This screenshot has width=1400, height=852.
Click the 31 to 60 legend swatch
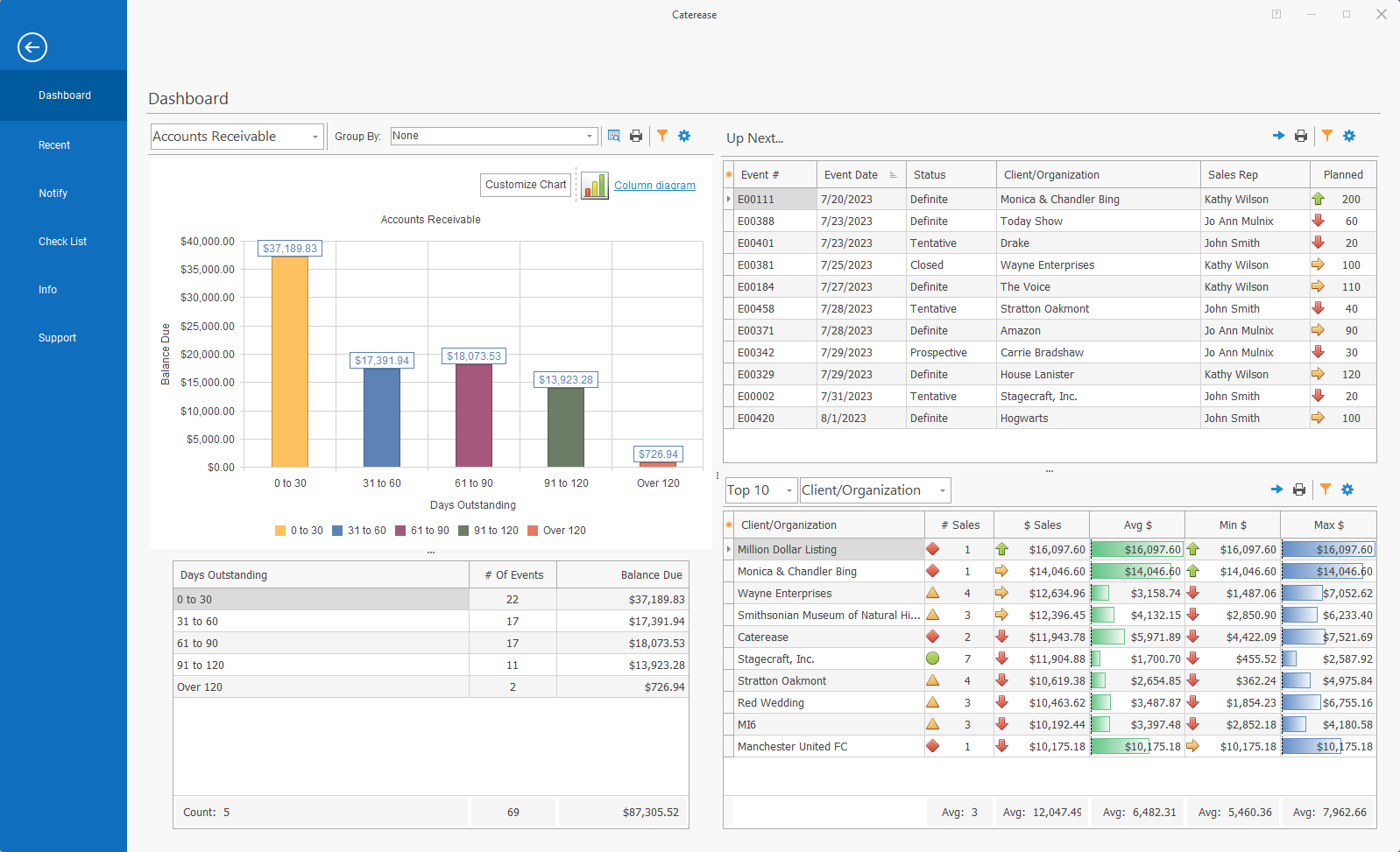pyautogui.click(x=337, y=531)
